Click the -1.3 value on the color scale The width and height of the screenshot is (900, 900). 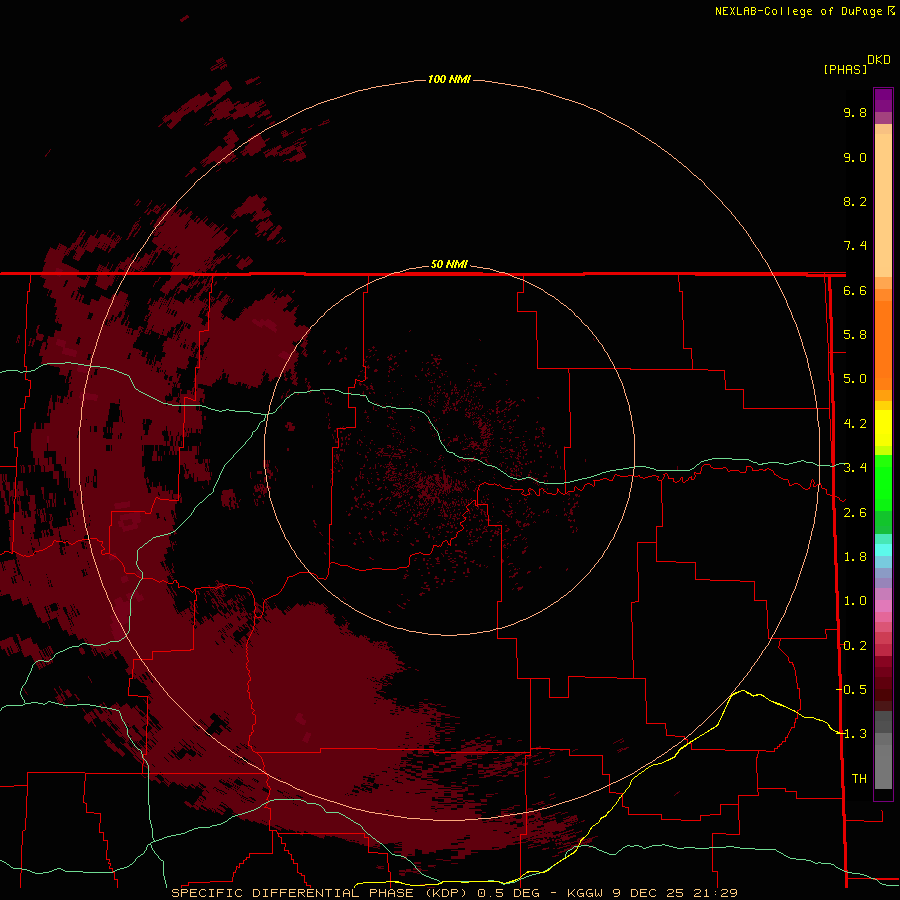pos(851,734)
